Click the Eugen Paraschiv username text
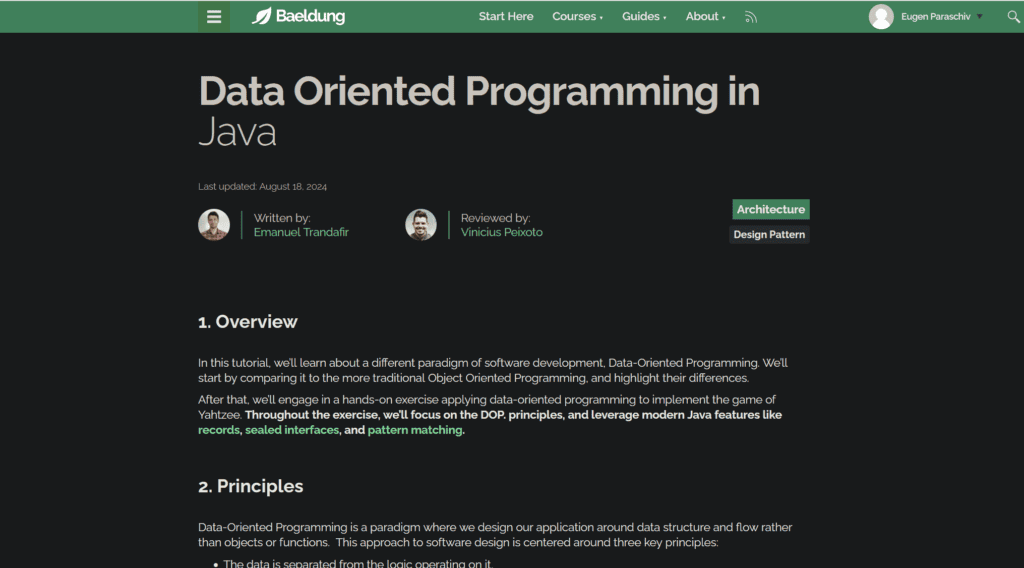This screenshot has width=1024, height=568. click(x=935, y=16)
